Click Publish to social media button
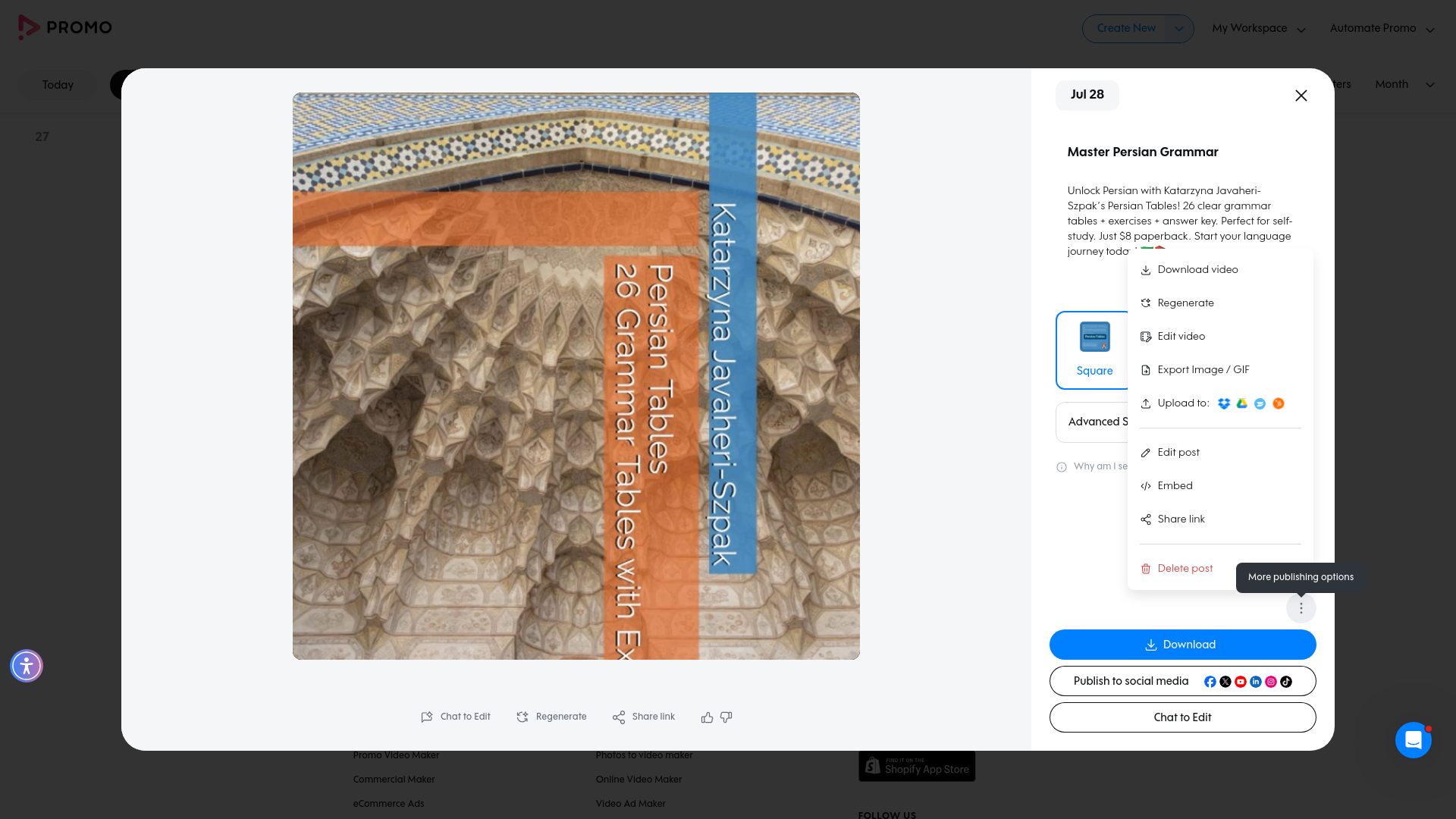 coord(1182,681)
